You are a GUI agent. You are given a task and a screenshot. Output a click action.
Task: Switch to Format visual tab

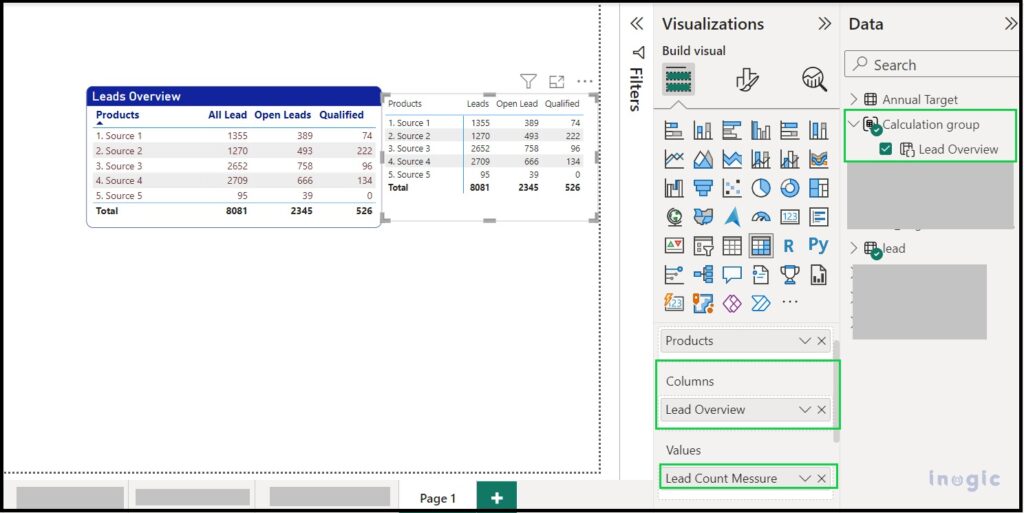(747, 79)
